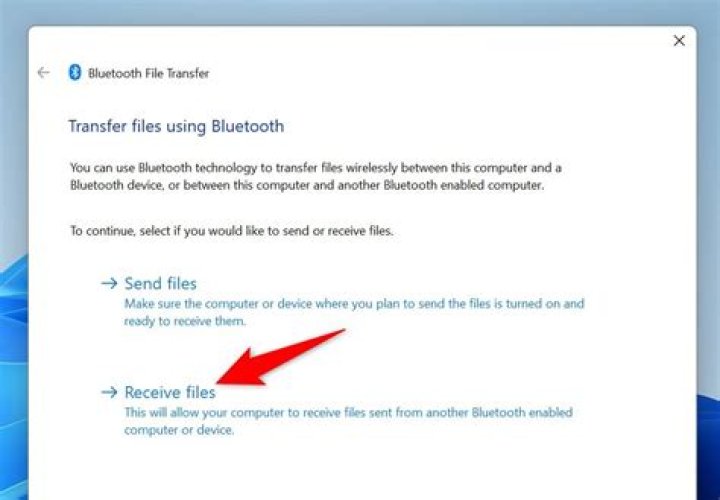Screen dimensions: 720x500
Task: Choose the Send files option
Action: [x=160, y=283]
